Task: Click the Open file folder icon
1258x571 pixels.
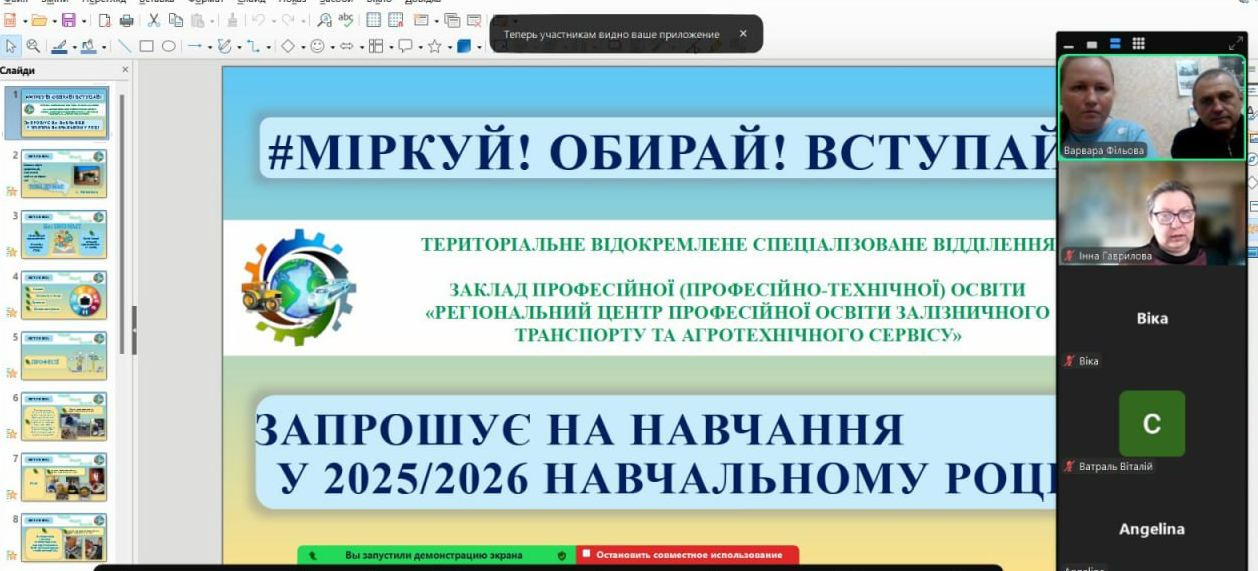Action: click(39, 20)
